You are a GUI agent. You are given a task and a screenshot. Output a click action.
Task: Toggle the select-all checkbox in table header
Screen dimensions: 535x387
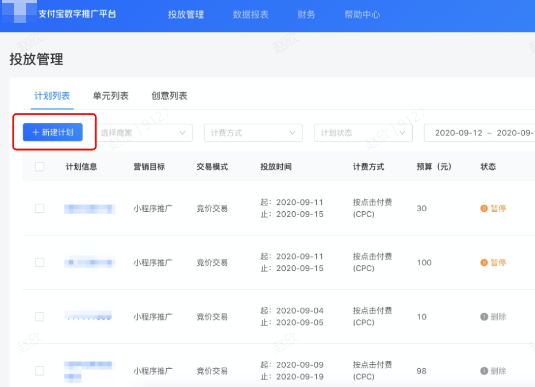(40, 167)
